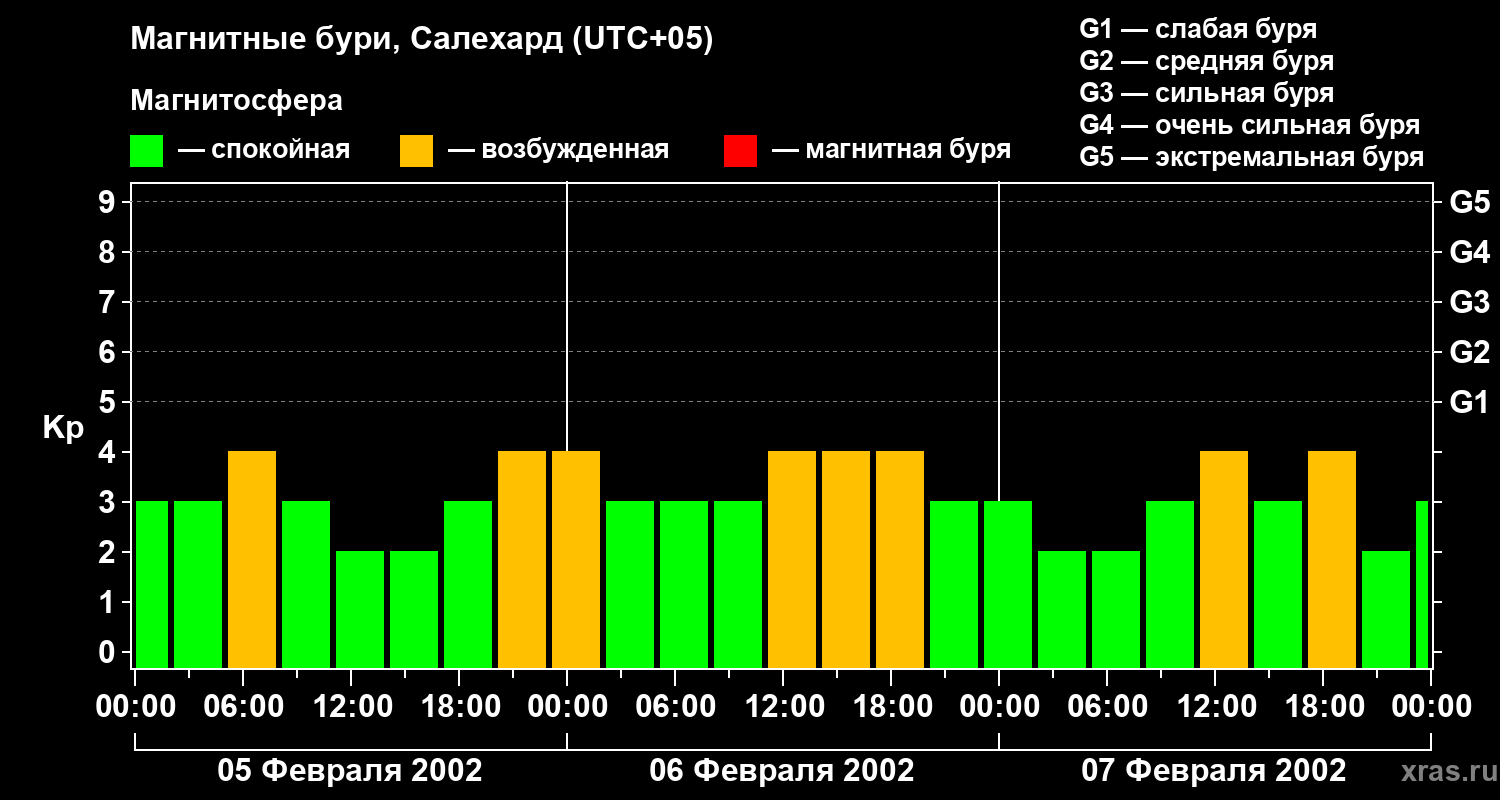Click the date label '05 Февраля 2002'

[350, 771]
